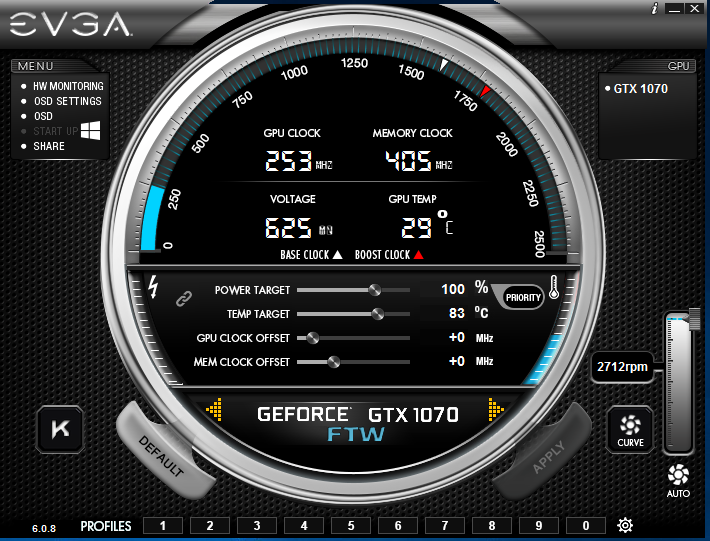The image size is (710, 541).
Task: Go to previous GPU with left yellow arrow
Action: click(214, 410)
